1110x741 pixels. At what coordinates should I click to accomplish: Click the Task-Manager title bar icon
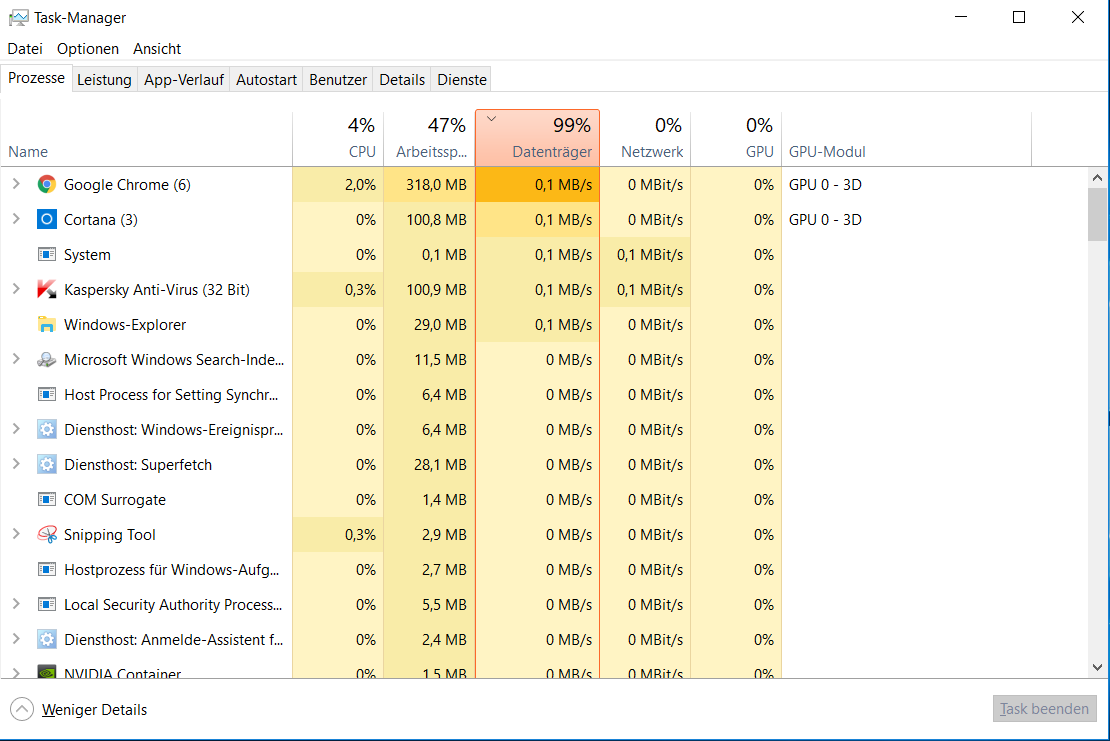pyautogui.click(x=18, y=18)
